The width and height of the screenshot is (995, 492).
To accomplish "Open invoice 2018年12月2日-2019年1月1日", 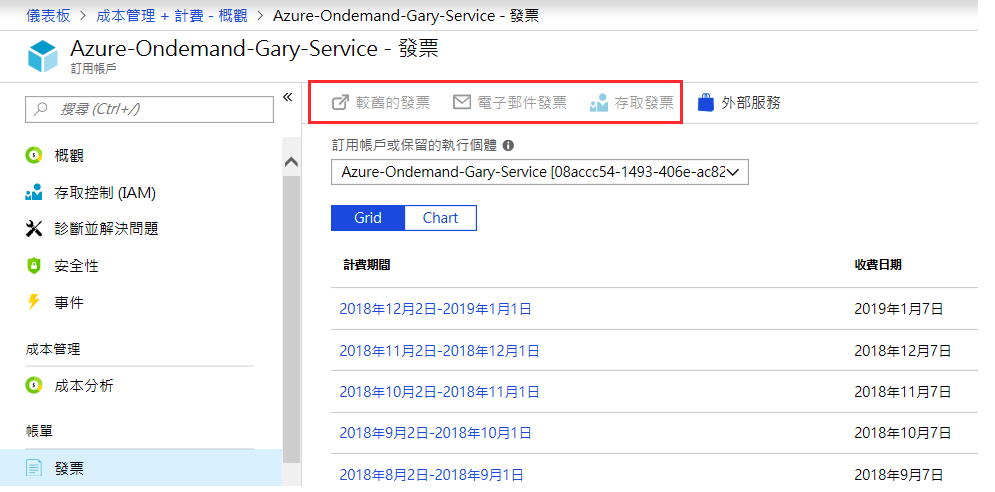I will tap(435, 309).
